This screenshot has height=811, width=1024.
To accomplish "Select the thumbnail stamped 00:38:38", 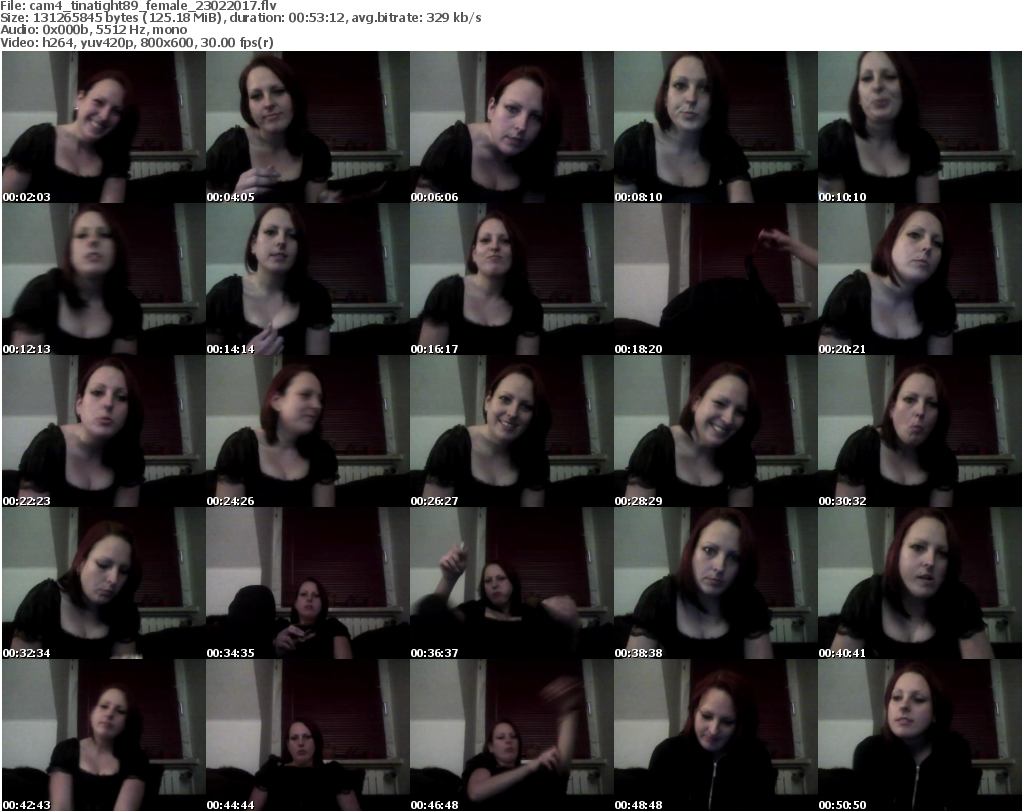I will [x=716, y=583].
